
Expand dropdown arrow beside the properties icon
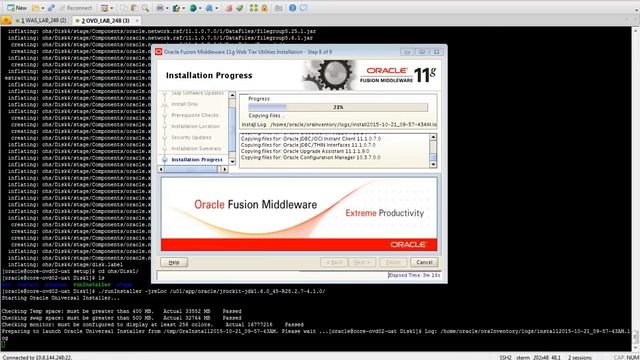click(x=111, y=8)
